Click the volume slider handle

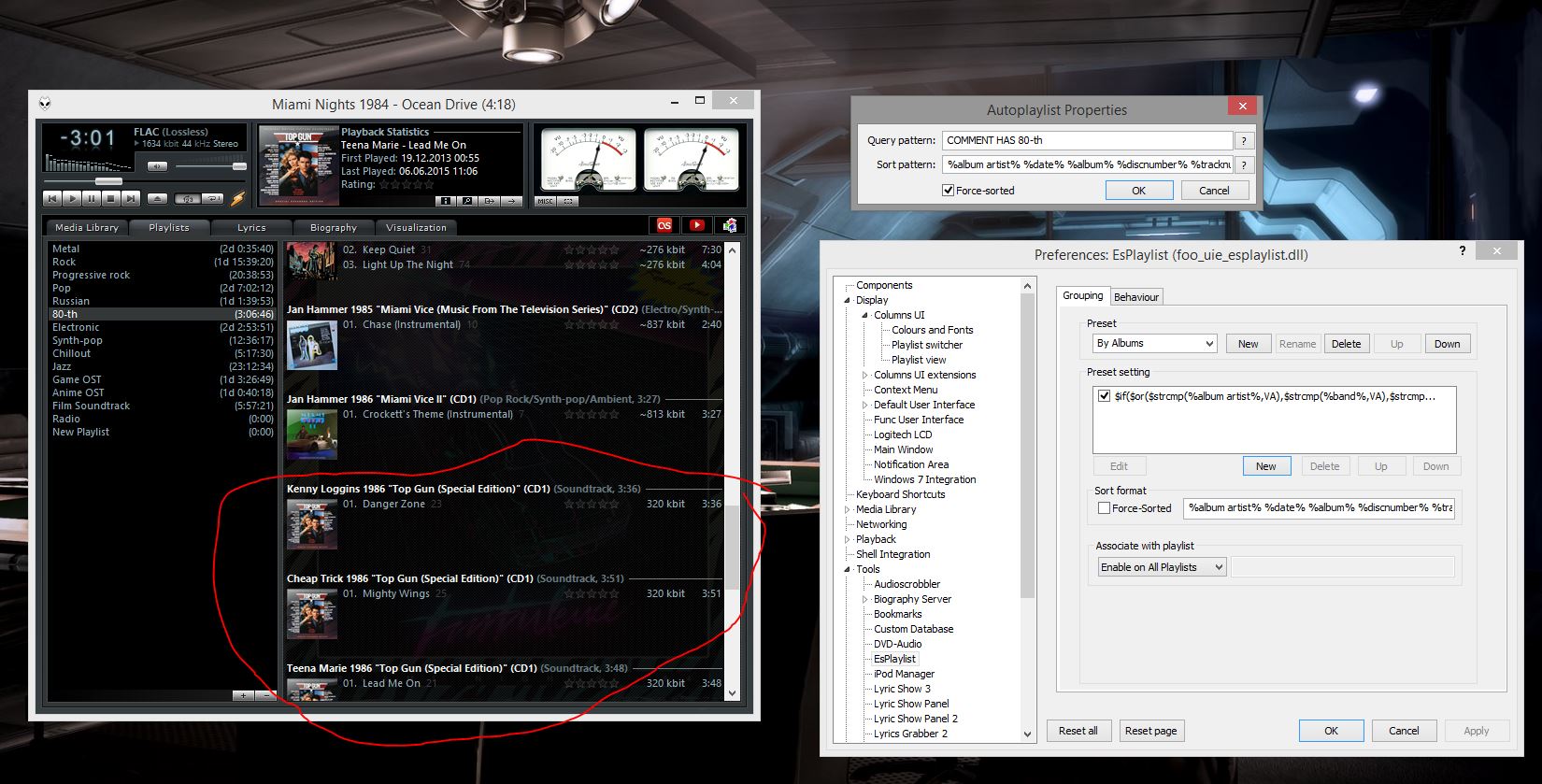coord(239,166)
